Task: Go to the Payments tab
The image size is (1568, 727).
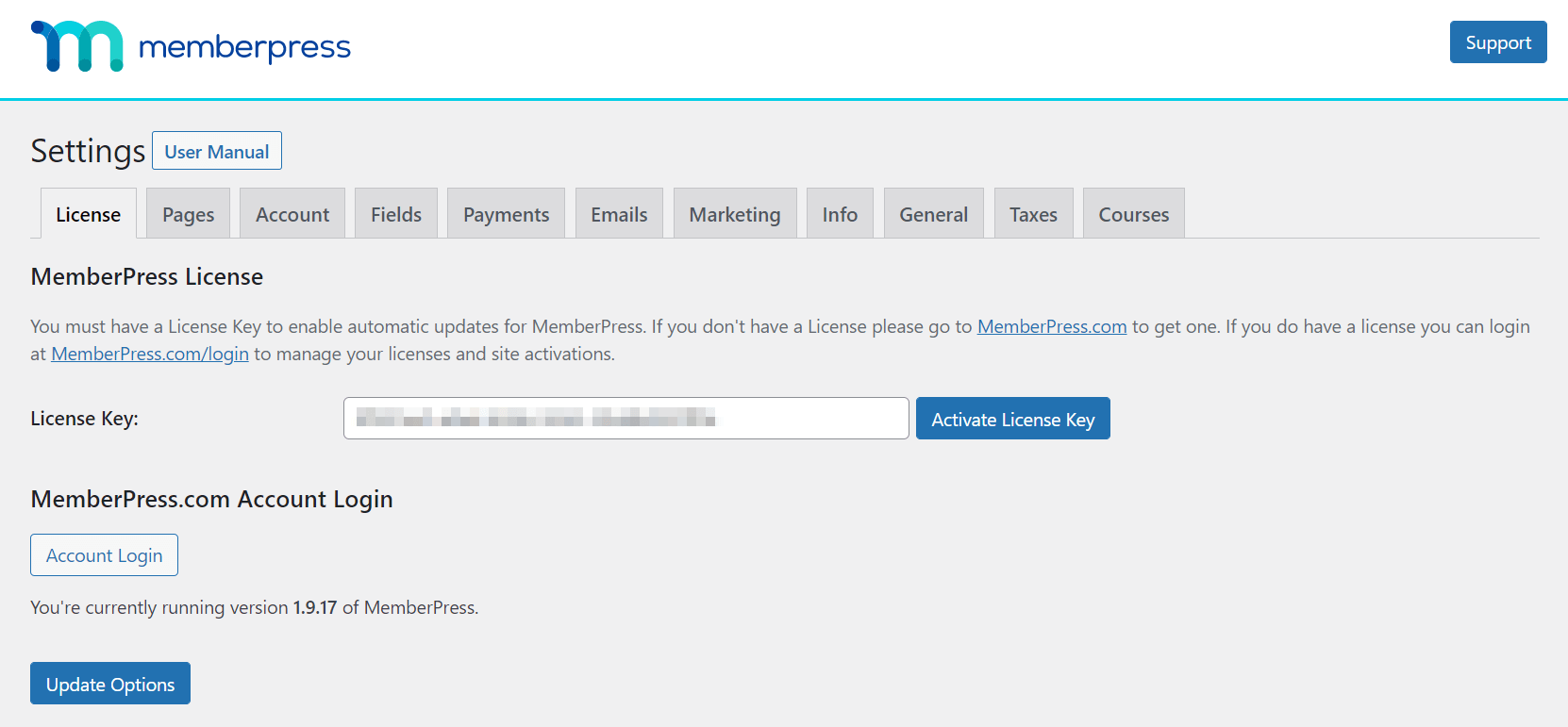Action: coord(506,214)
